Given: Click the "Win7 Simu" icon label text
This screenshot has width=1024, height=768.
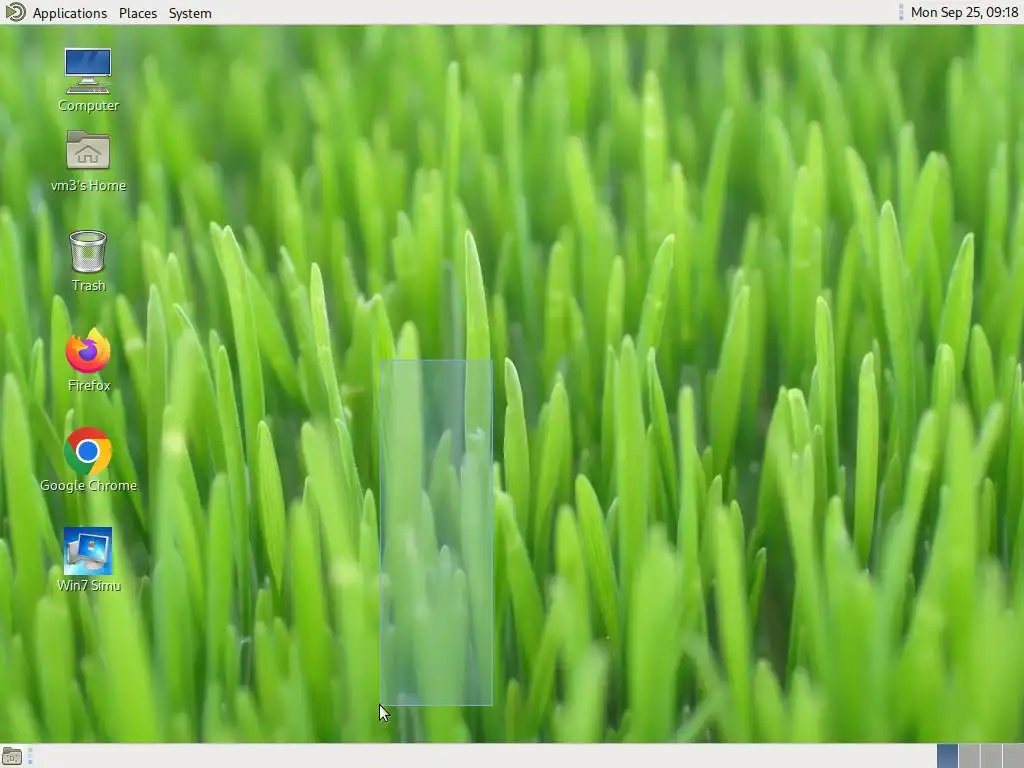Looking at the screenshot, I should pyautogui.click(x=89, y=585).
